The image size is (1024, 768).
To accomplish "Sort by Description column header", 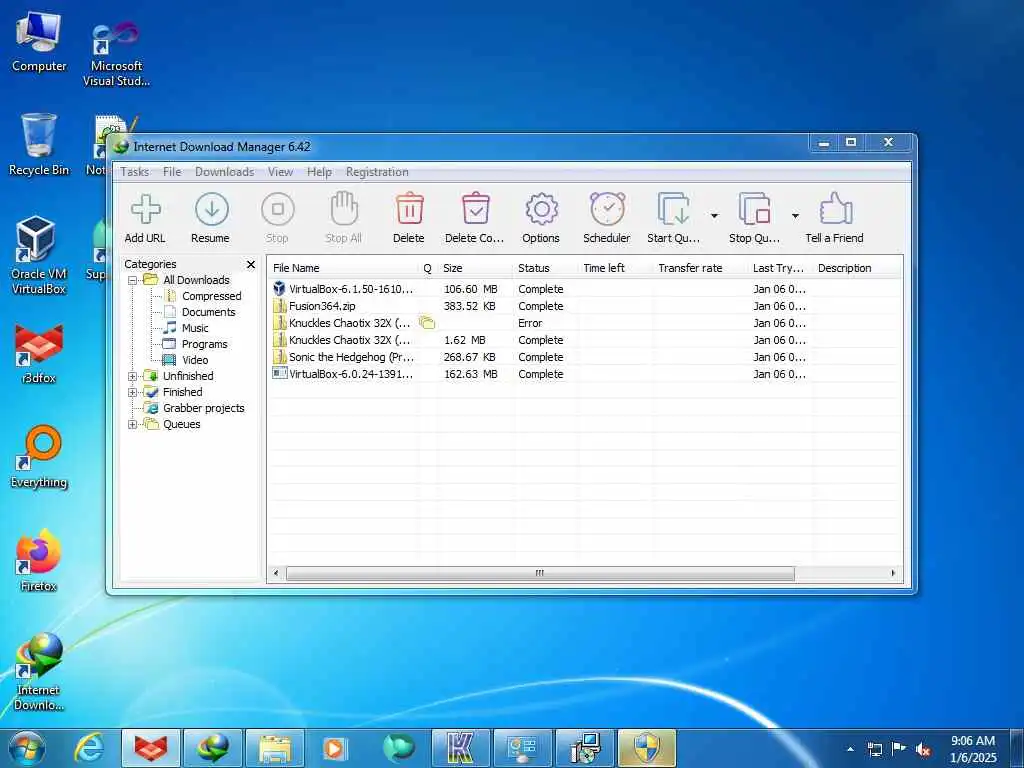I will [x=857, y=268].
